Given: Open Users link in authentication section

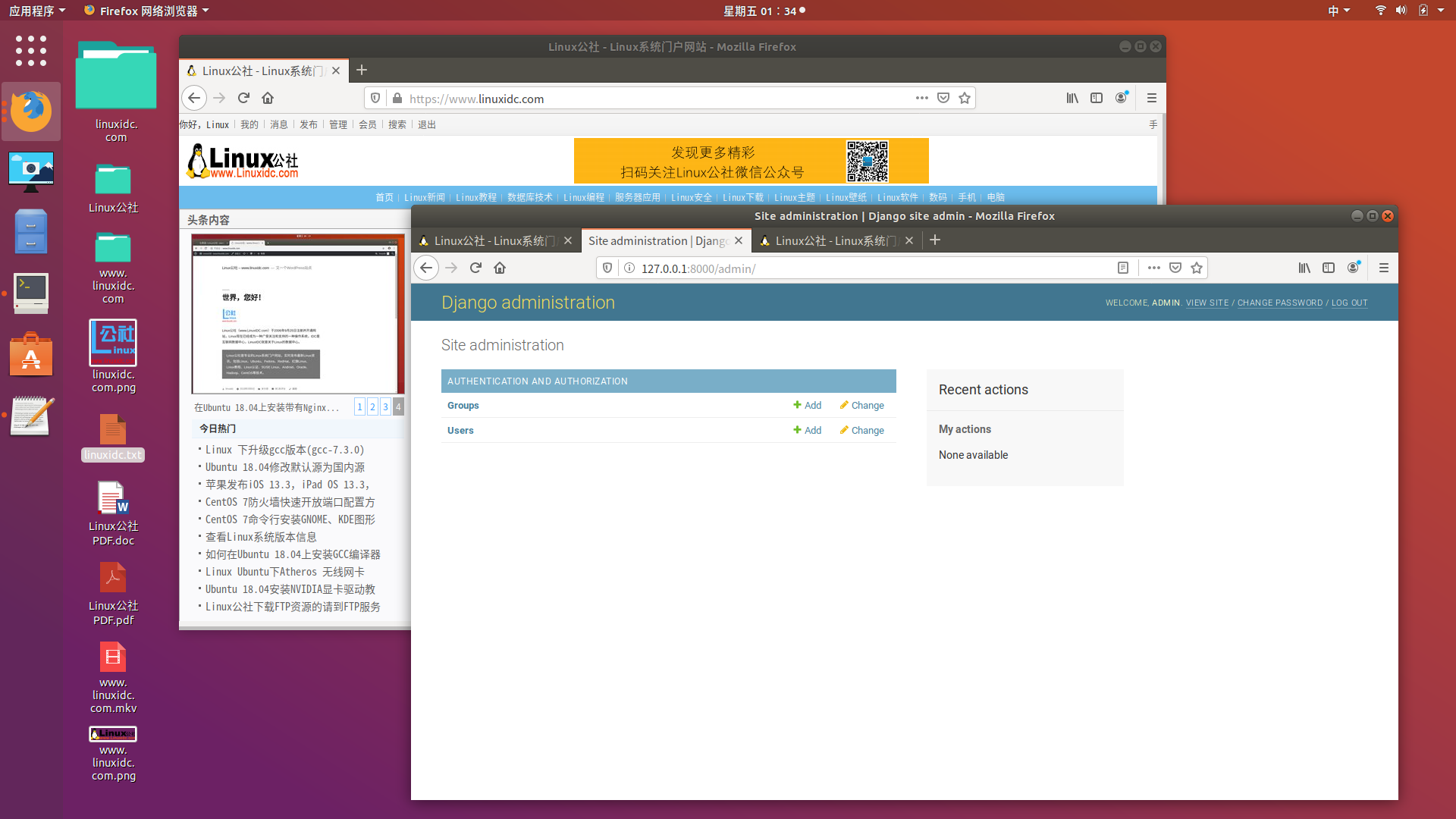Looking at the screenshot, I should point(460,431).
